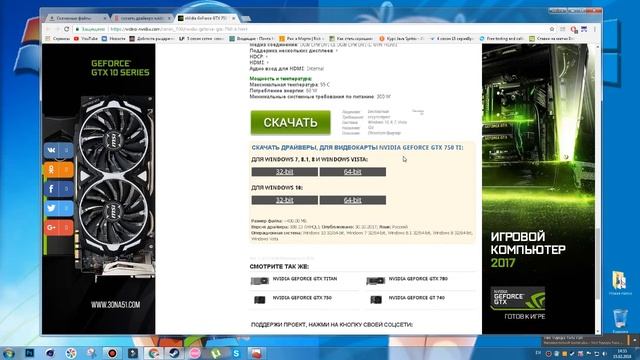Share the page via the VK button
Viewport: 640px width, 360px height.
click(x=58, y=150)
